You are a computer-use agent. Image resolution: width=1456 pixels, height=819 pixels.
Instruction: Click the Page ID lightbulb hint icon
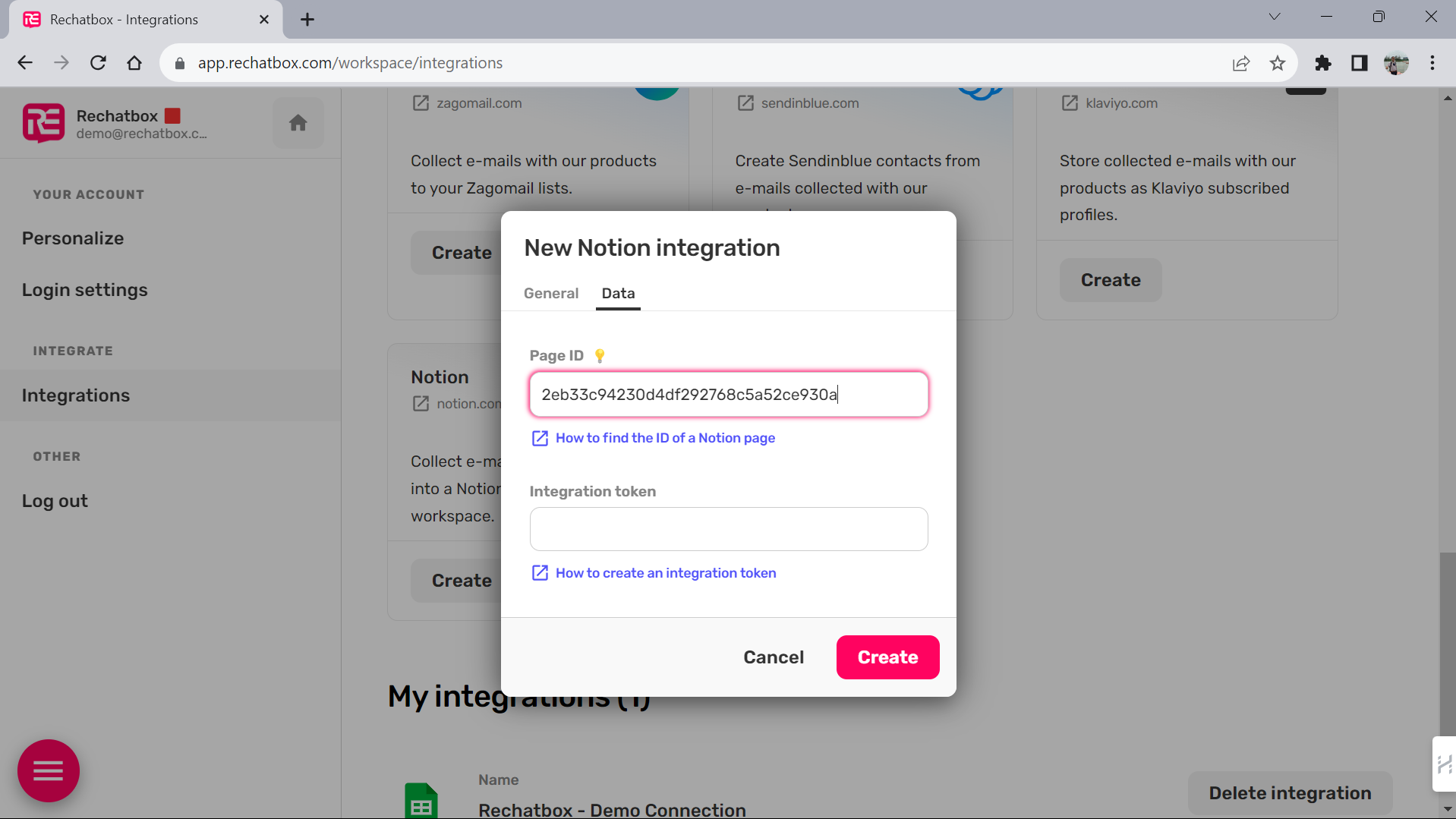pyautogui.click(x=600, y=355)
